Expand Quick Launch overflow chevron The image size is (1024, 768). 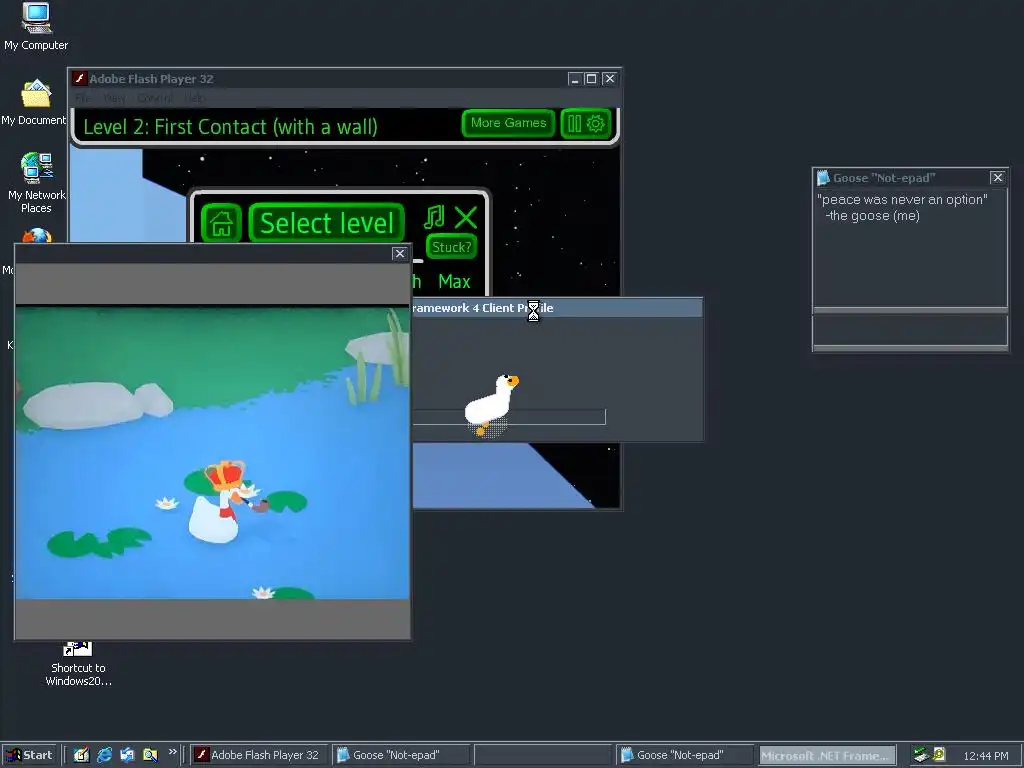point(172,752)
